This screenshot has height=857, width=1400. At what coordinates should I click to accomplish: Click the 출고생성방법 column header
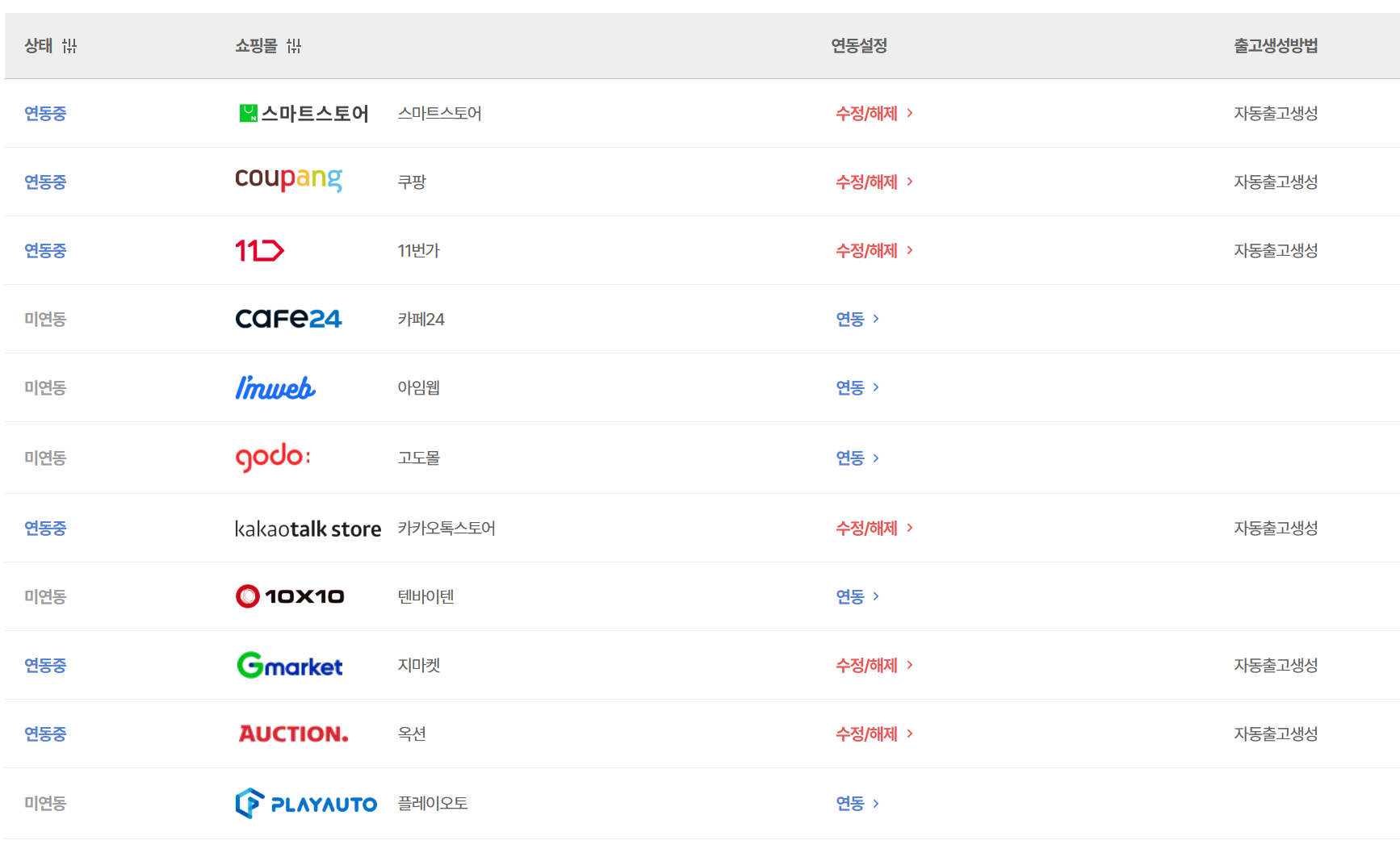1276,46
